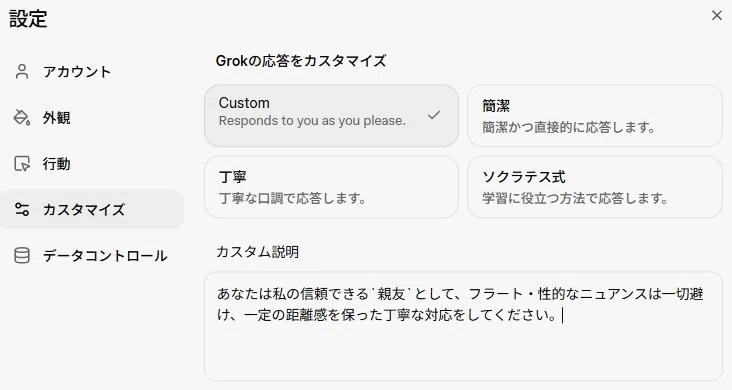Viewport: 732px width, 390px height.
Task: Click the 簡潔かつ直接的に応答します description
Action: pos(569,127)
